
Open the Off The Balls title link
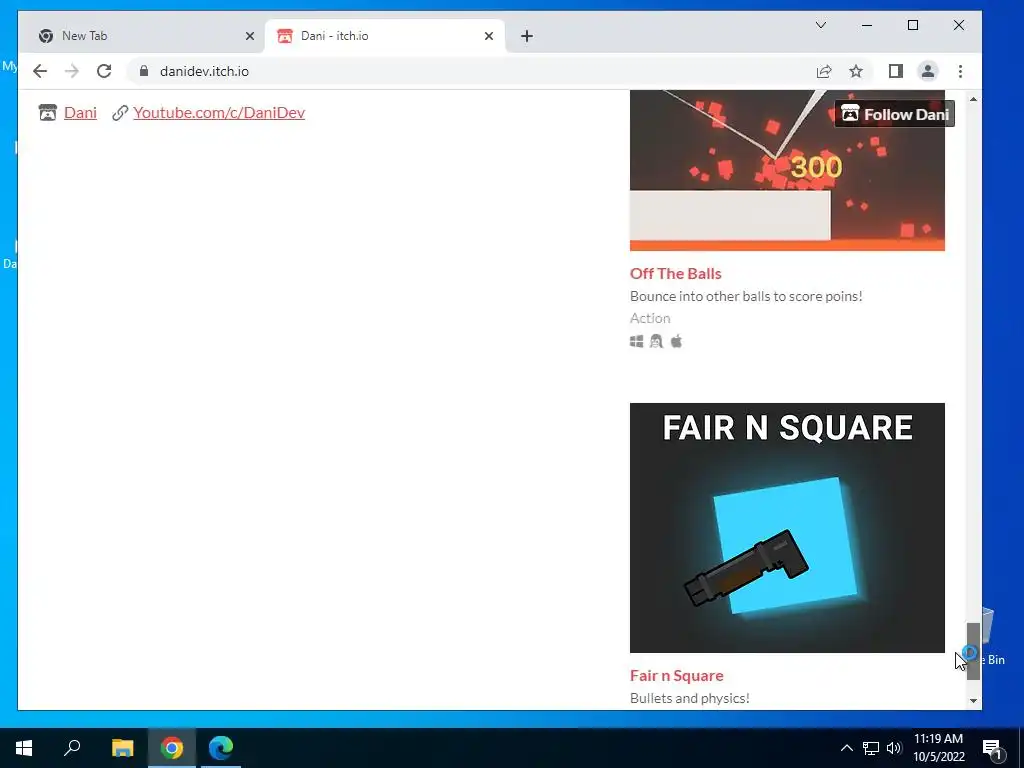pyautogui.click(x=676, y=274)
